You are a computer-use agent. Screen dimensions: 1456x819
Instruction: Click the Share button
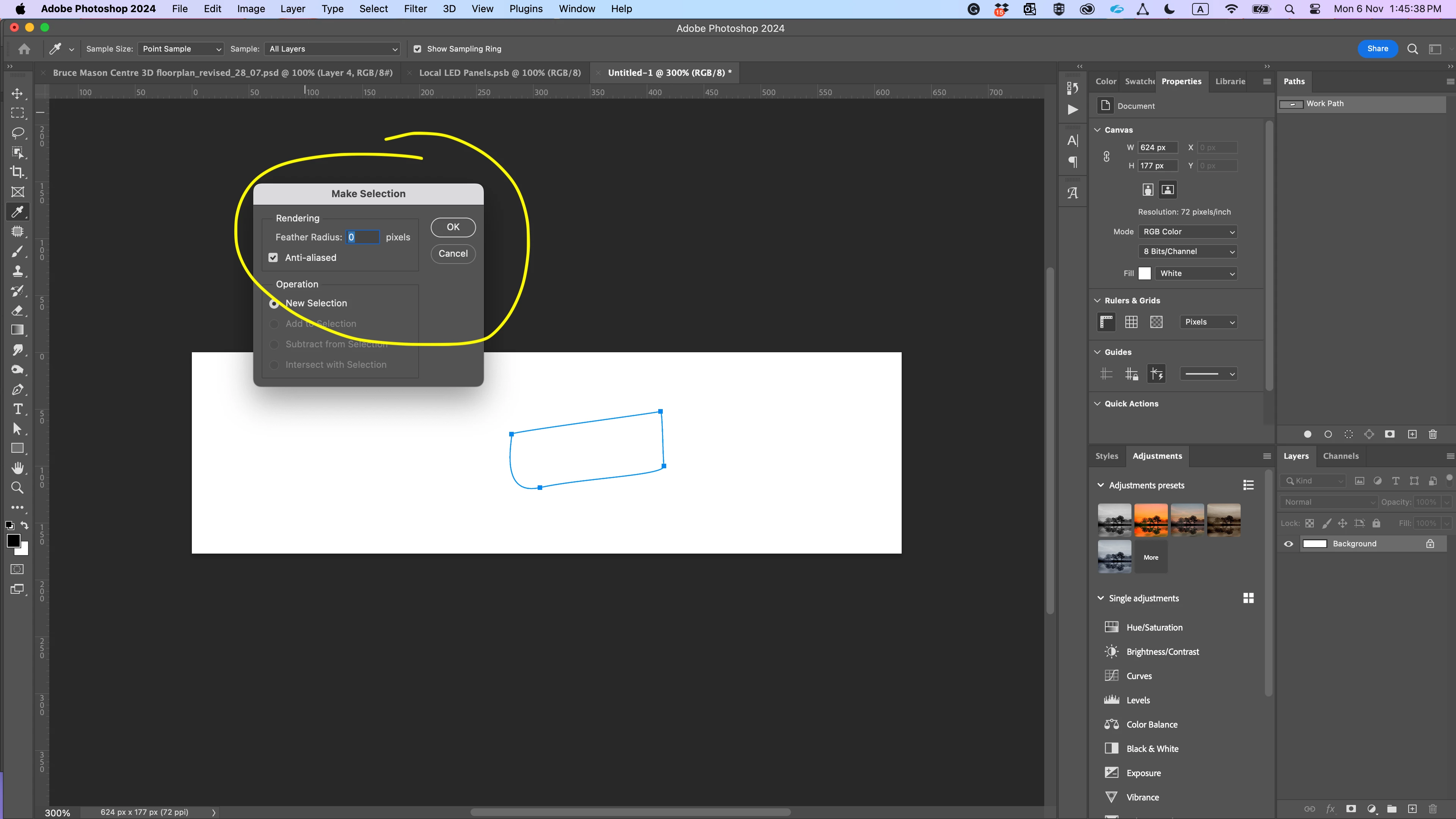[1377, 49]
